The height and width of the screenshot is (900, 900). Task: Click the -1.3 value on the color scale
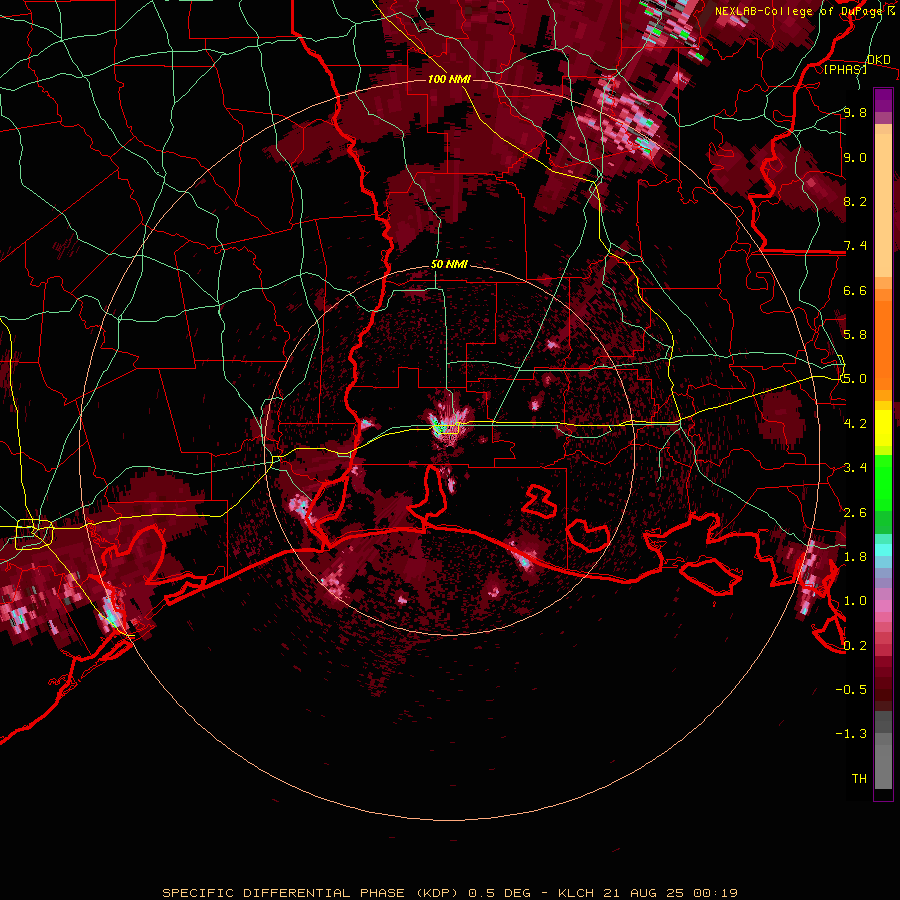pyautogui.click(x=851, y=734)
